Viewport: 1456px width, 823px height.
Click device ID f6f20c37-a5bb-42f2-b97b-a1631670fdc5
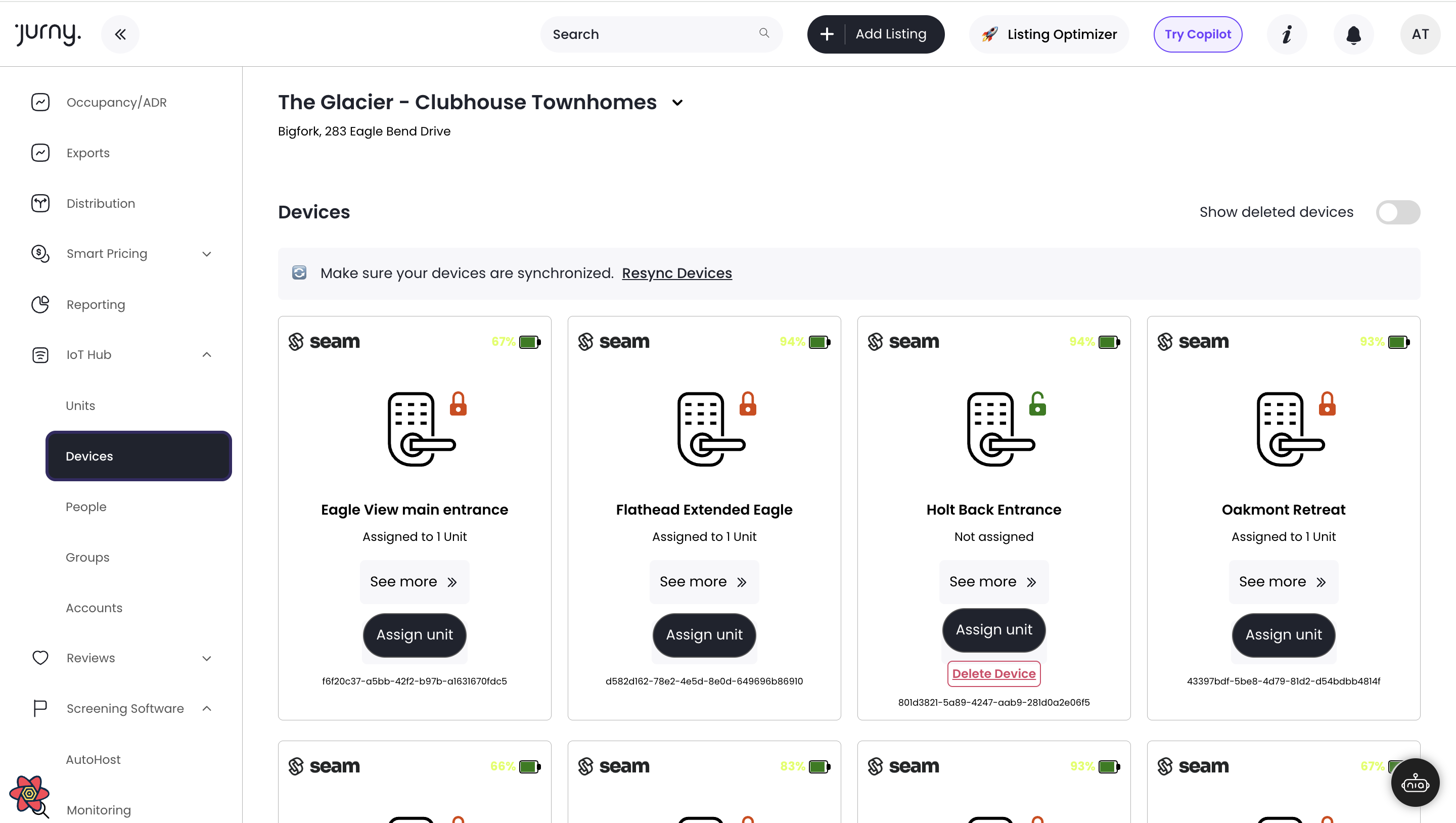[415, 681]
